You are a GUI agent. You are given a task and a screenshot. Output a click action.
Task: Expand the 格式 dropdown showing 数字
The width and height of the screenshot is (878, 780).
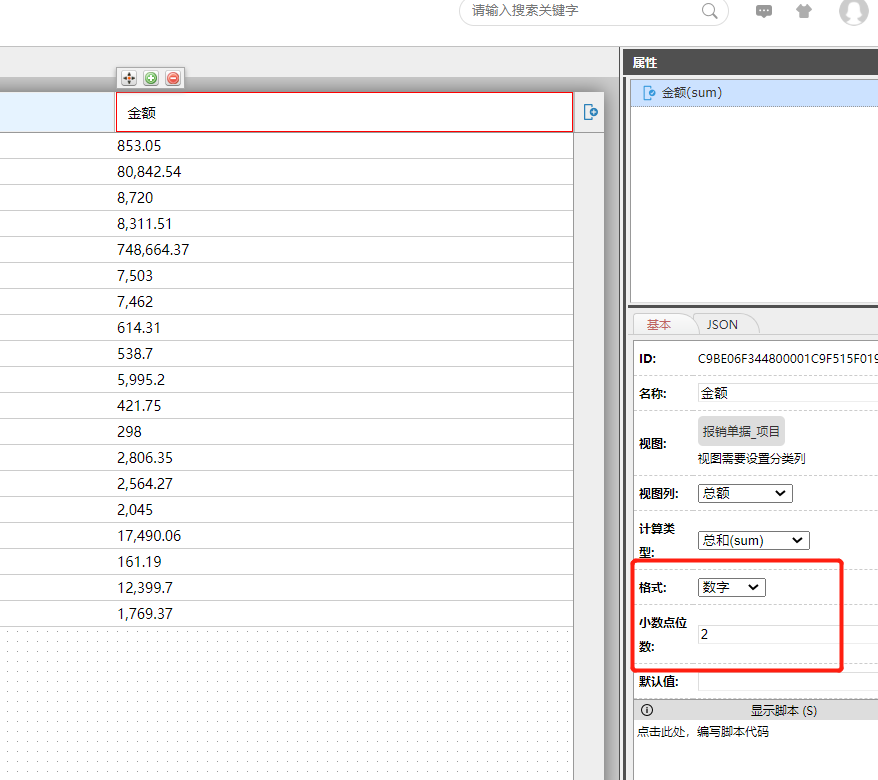coord(732,587)
